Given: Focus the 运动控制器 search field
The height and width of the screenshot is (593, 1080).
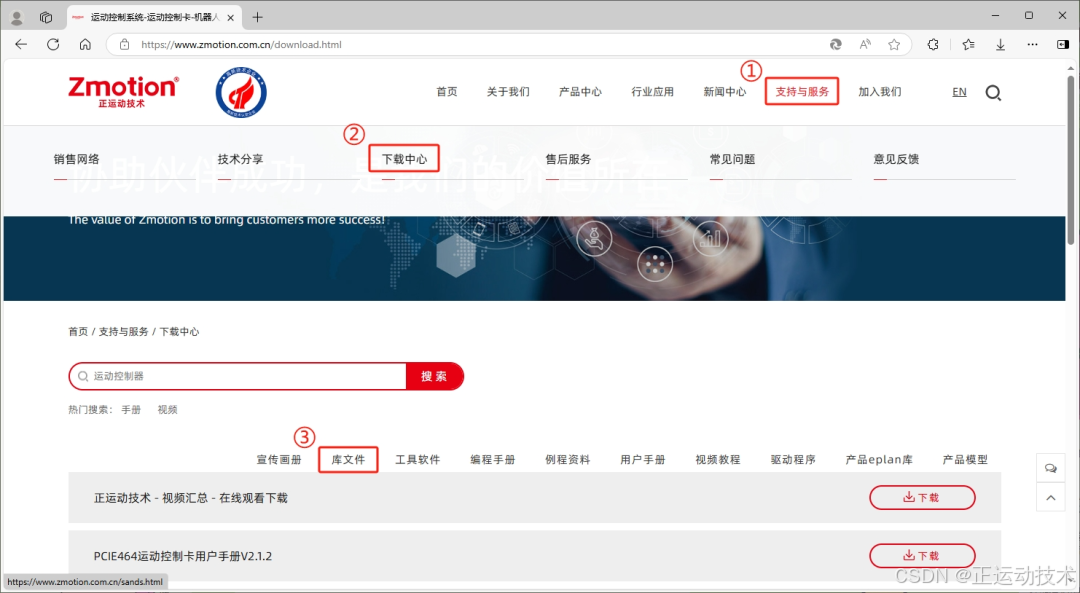Looking at the screenshot, I should pyautogui.click(x=238, y=376).
